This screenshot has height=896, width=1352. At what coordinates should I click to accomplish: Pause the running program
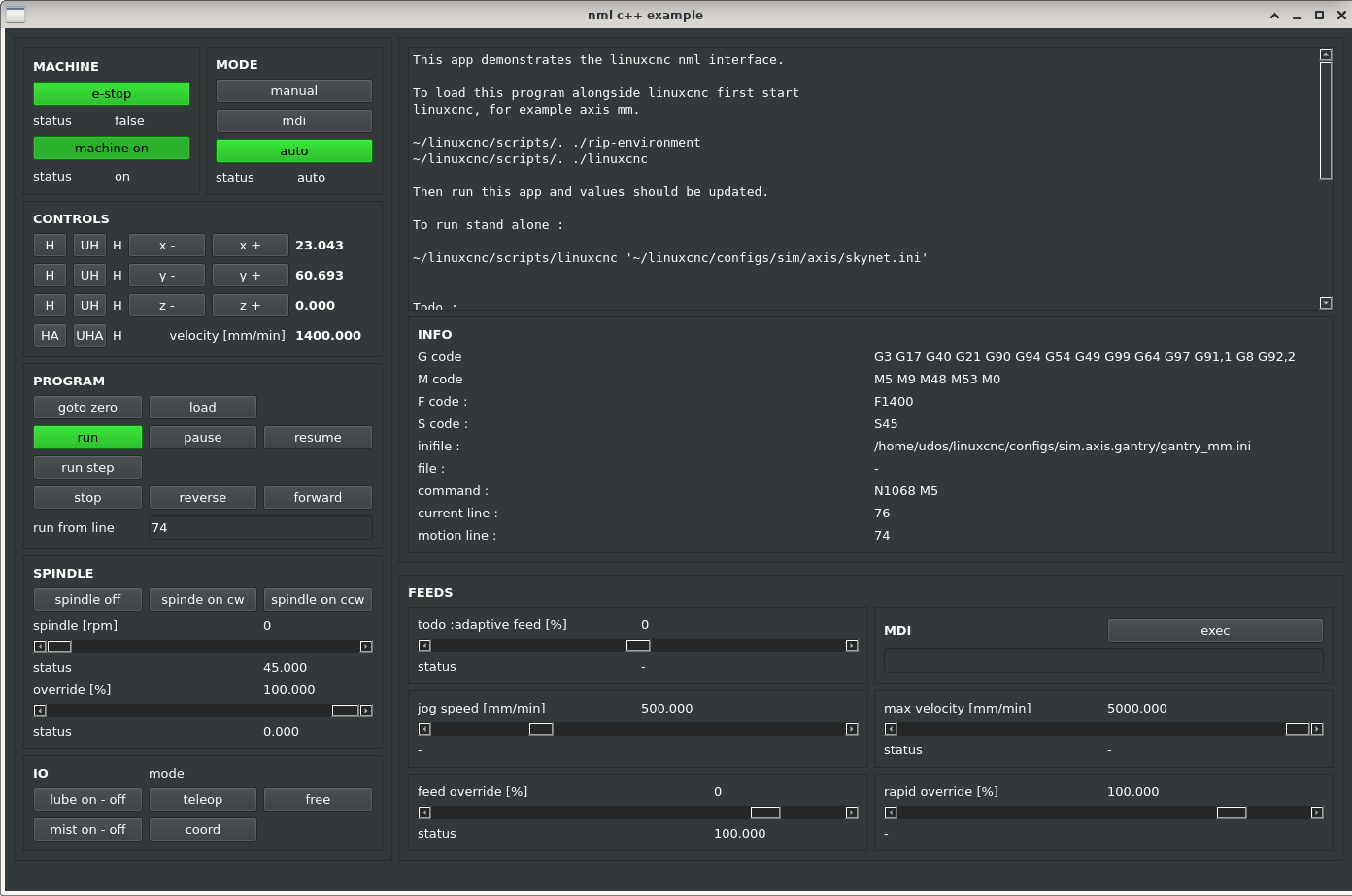coord(202,437)
